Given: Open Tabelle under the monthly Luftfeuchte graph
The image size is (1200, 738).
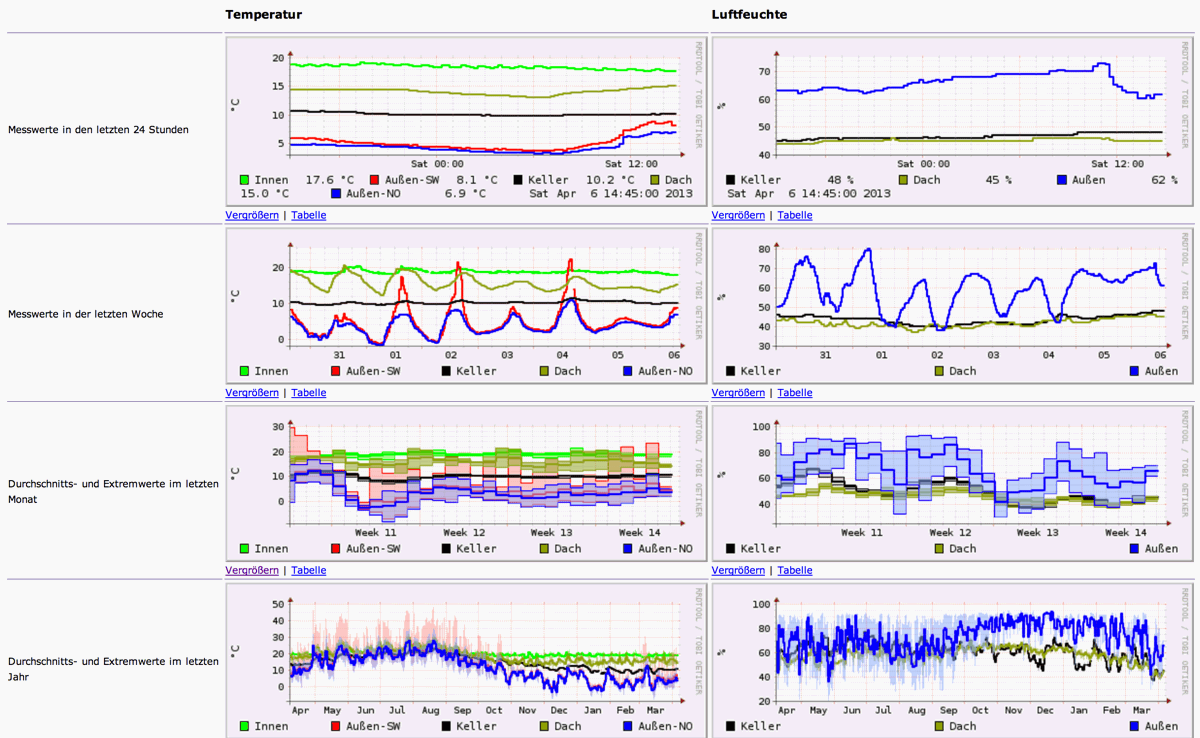Looking at the screenshot, I should (794, 570).
